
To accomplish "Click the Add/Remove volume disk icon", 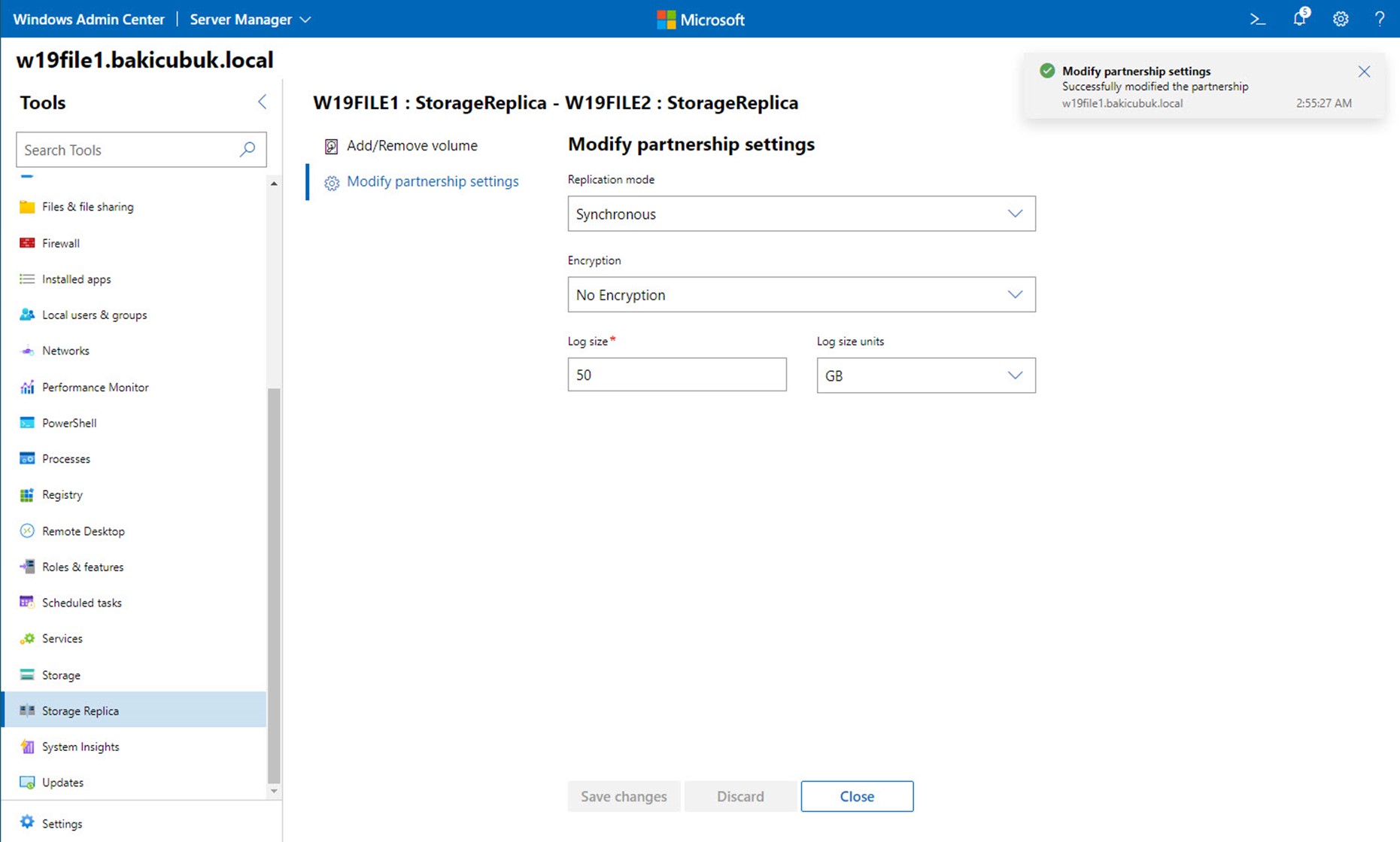I will pyautogui.click(x=331, y=146).
